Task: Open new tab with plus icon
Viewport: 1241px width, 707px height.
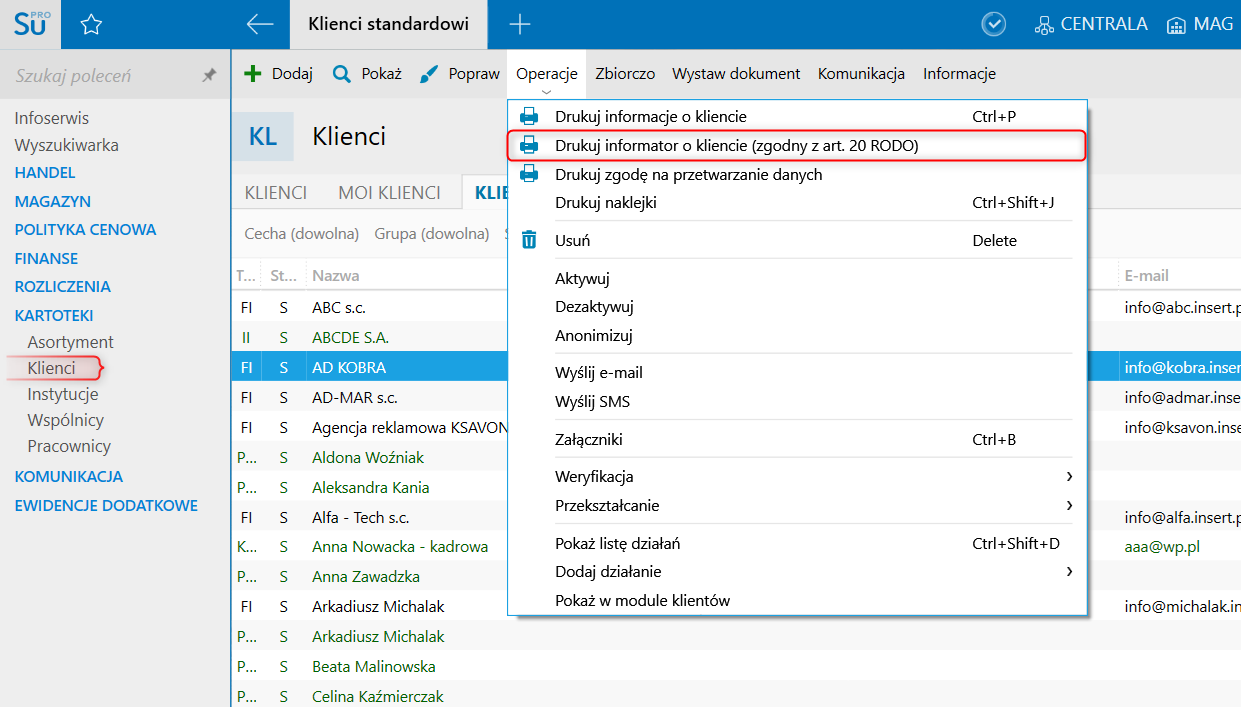Action: click(x=520, y=25)
